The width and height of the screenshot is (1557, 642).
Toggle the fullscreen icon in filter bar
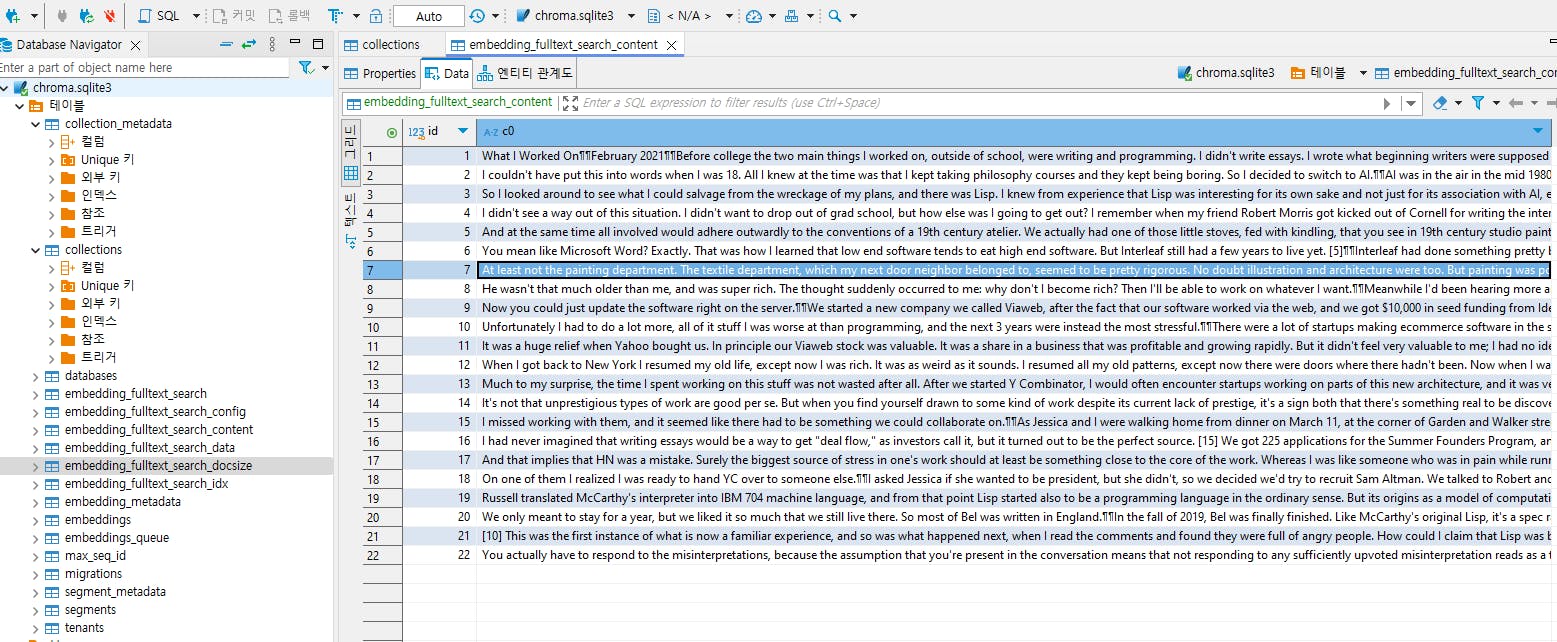click(570, 102)
